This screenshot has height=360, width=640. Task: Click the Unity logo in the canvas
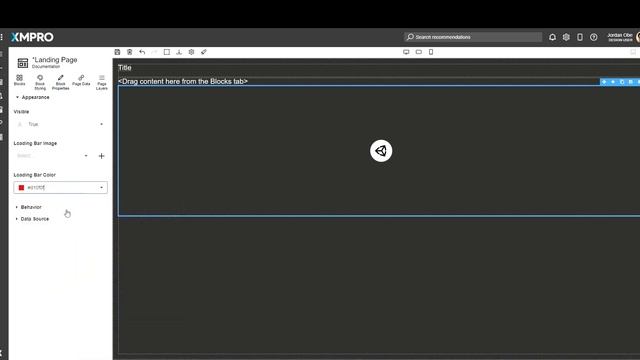pos(381,151)
